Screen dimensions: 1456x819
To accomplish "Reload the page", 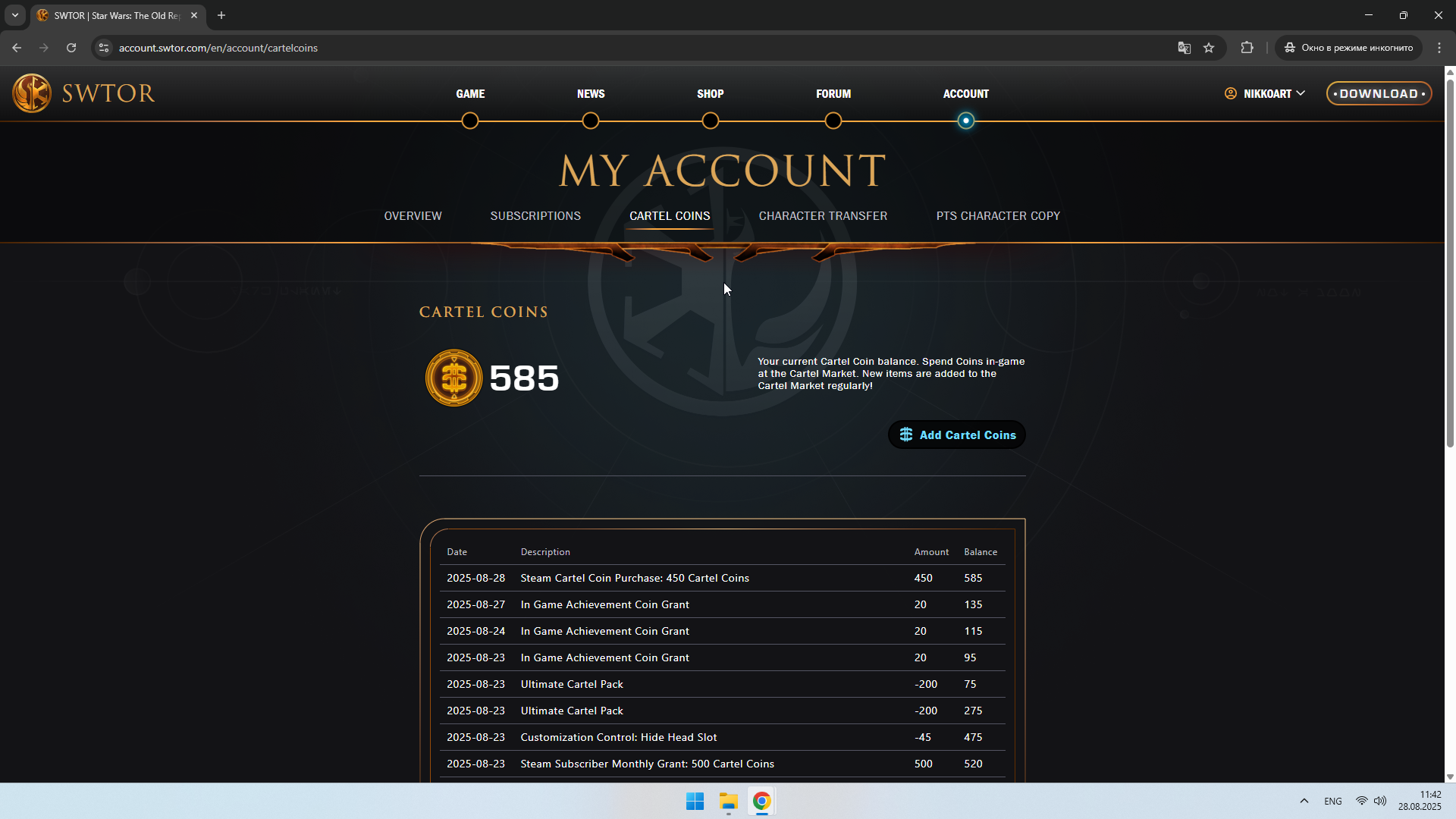I will pyautogui.click(x=71, y=48).
